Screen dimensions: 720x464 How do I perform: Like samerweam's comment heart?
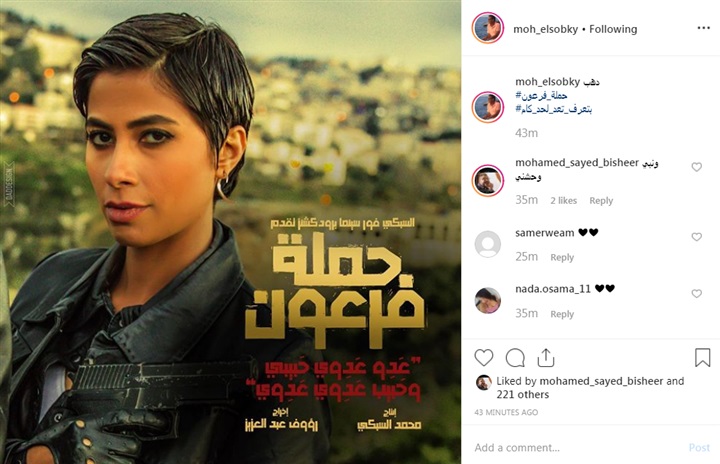(x=697, y=237)
